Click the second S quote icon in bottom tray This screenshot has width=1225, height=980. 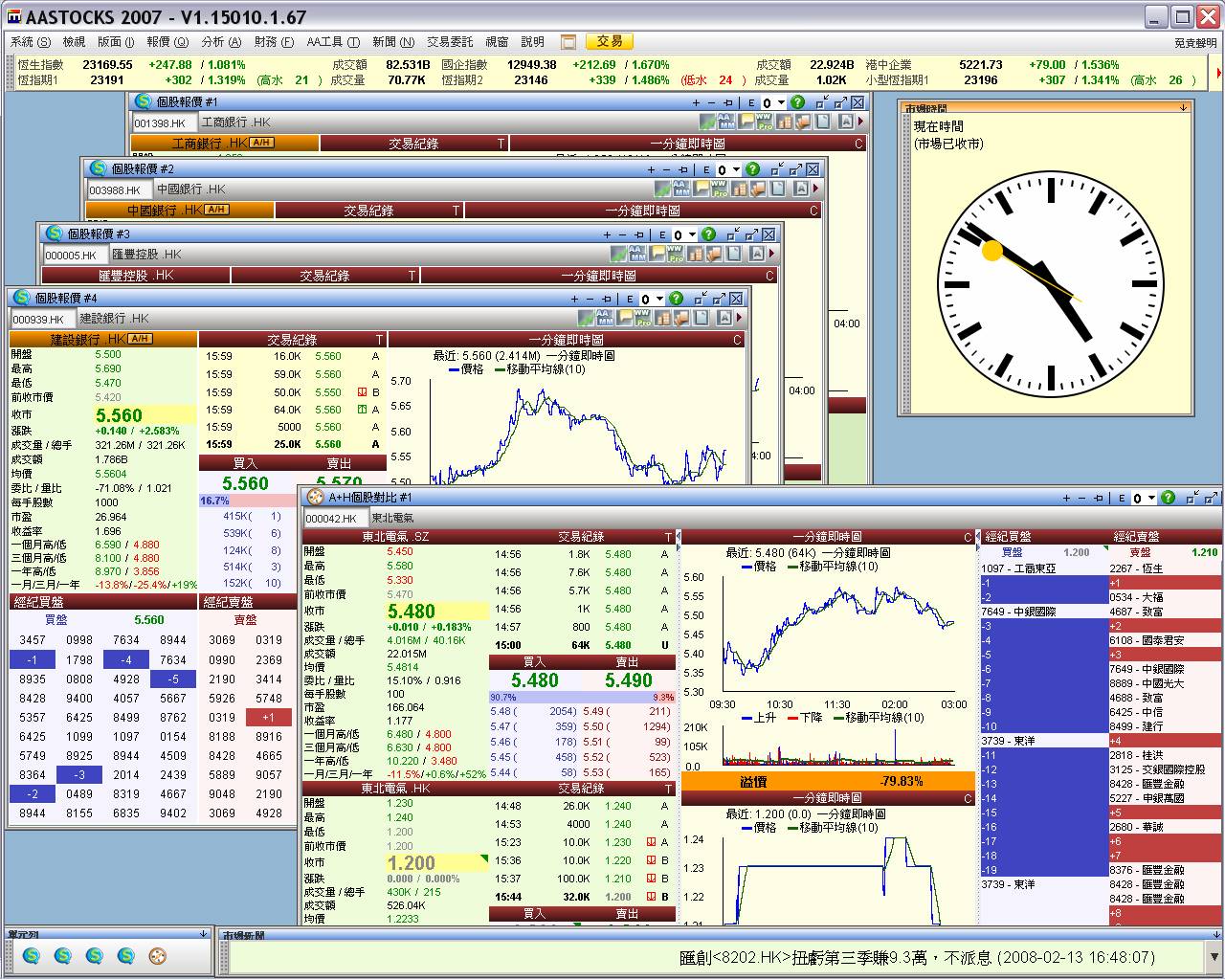pyautogui.click(x=62, y=955)
